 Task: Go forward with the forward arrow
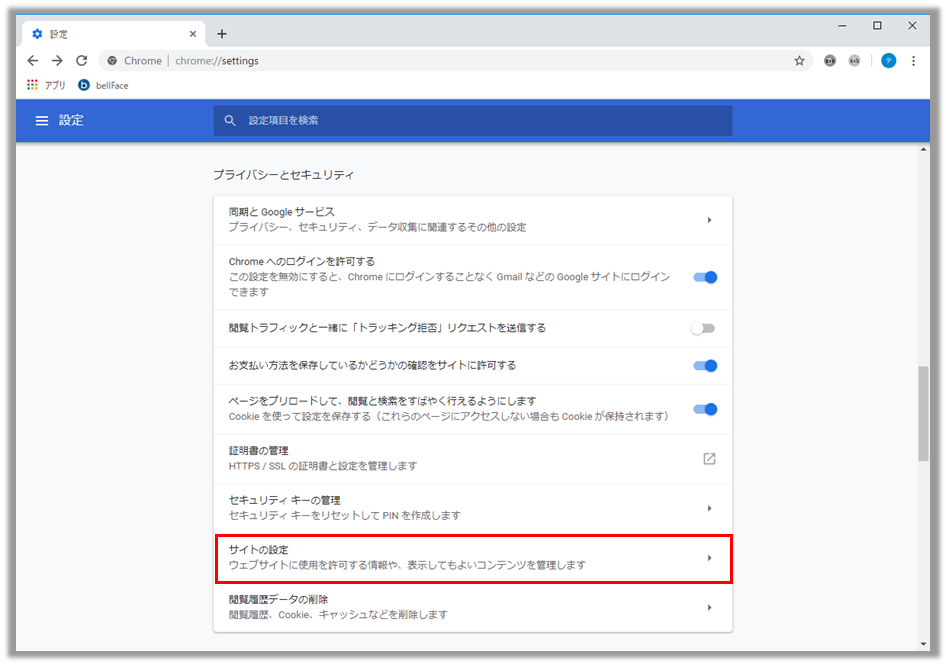point(57,60)
